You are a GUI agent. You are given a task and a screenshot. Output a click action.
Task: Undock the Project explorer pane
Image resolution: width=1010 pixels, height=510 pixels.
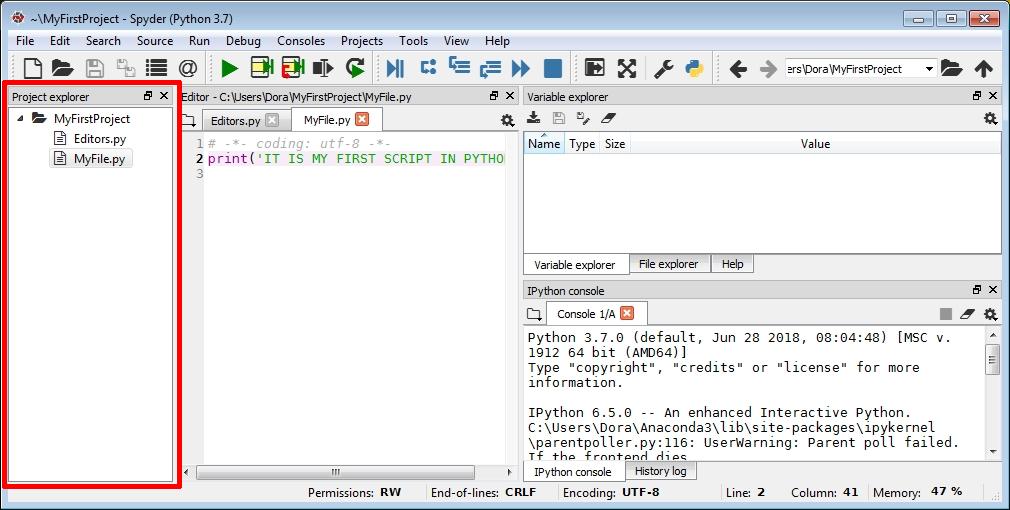pyautogui.click(x=148, y=96)
